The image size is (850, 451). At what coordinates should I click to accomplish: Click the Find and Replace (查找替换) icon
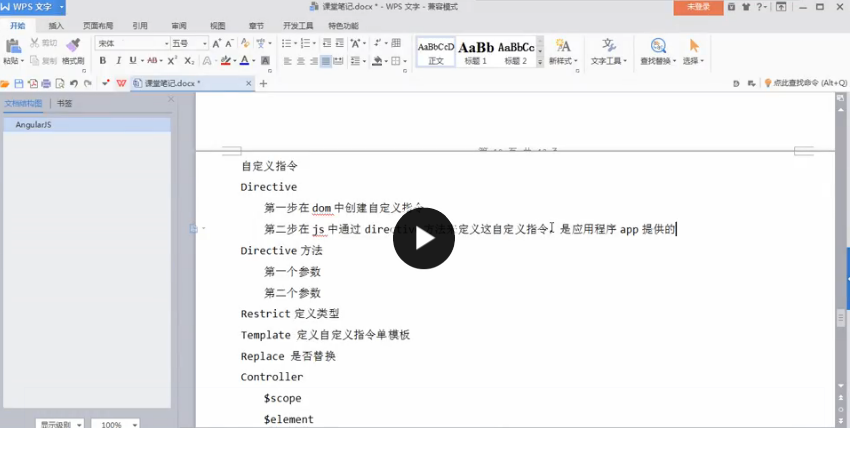(x=658, y=46)
